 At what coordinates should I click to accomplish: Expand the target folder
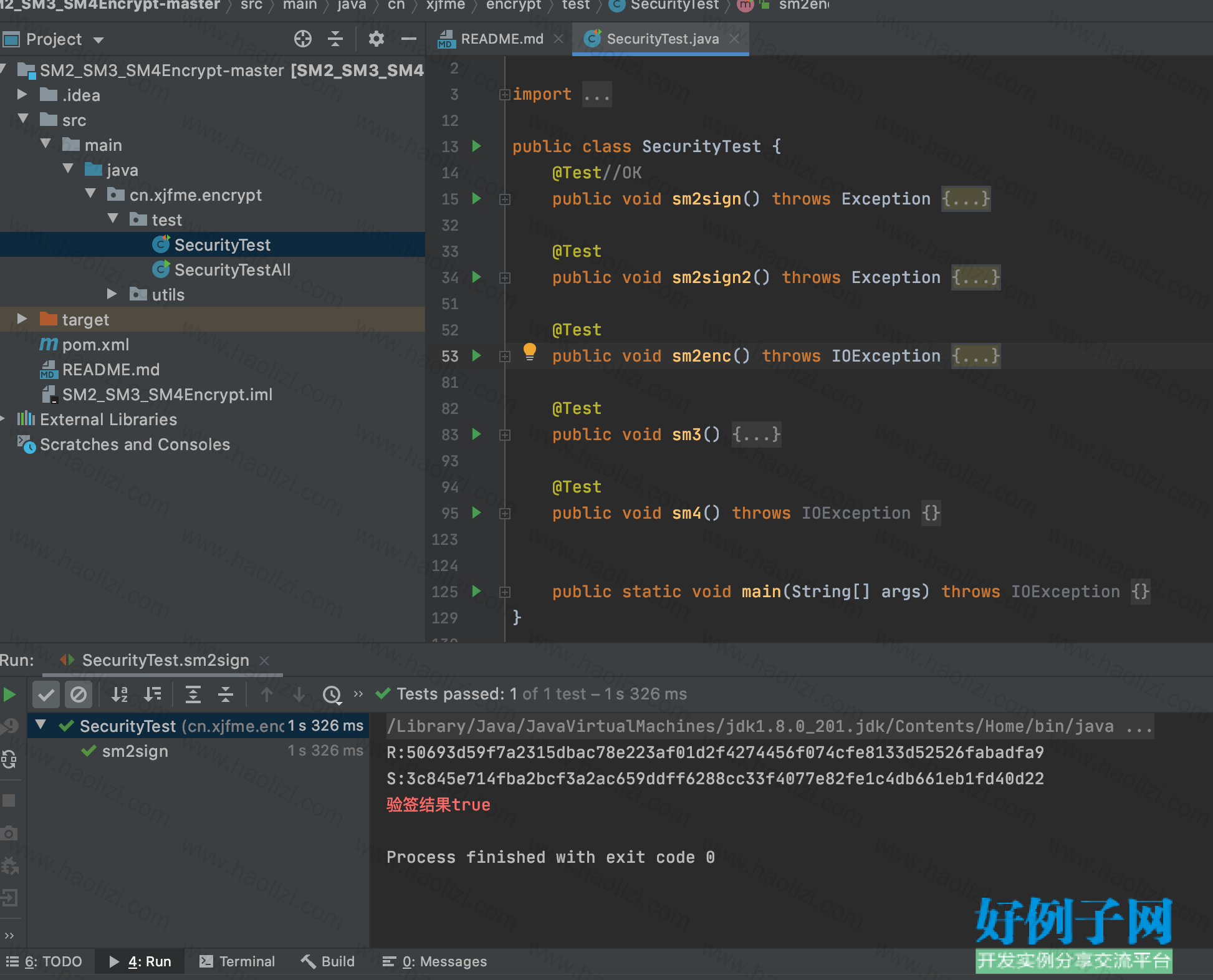pyautogui.click(x=22, y=319)
